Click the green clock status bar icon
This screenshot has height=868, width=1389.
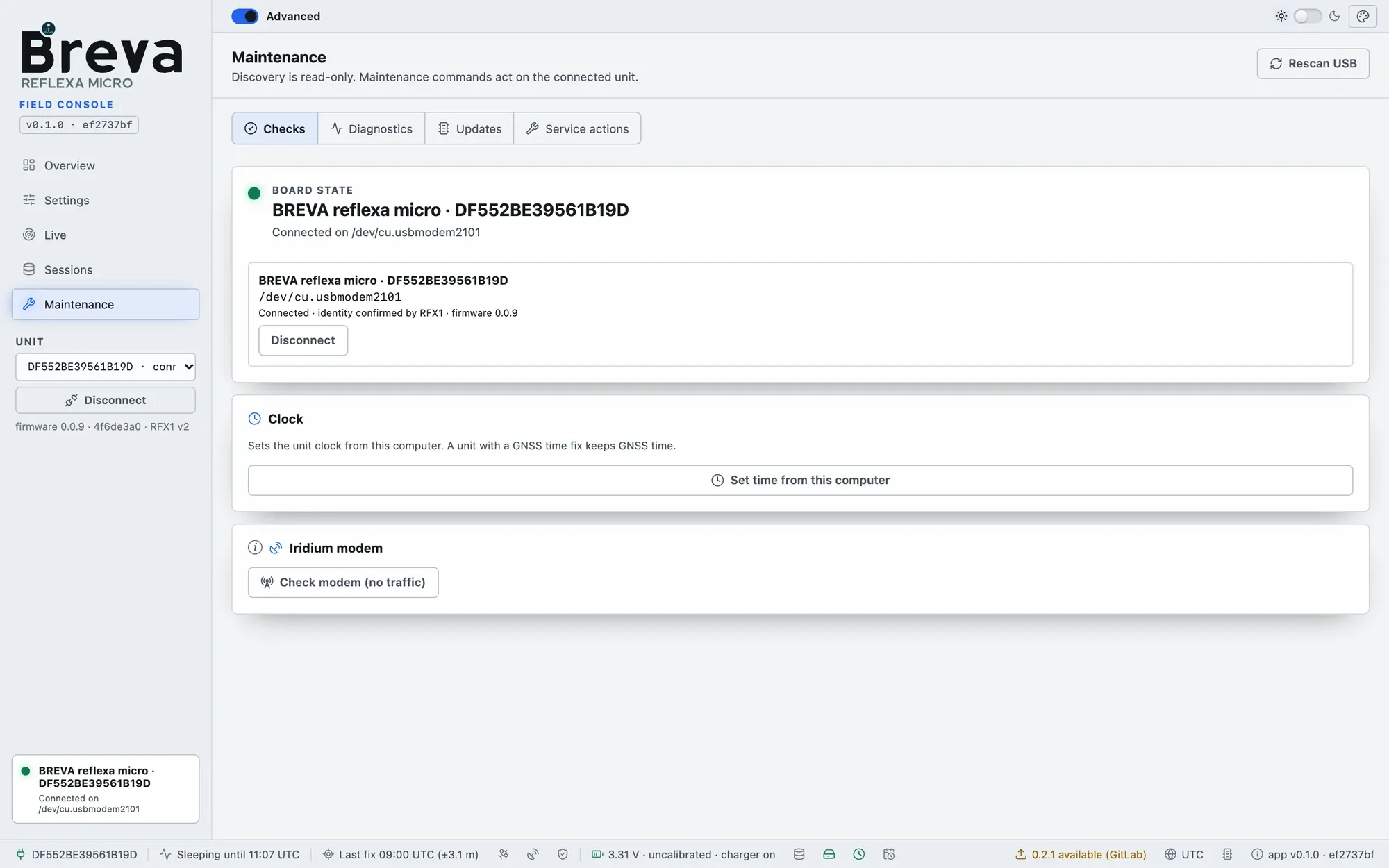pos(859,854)
